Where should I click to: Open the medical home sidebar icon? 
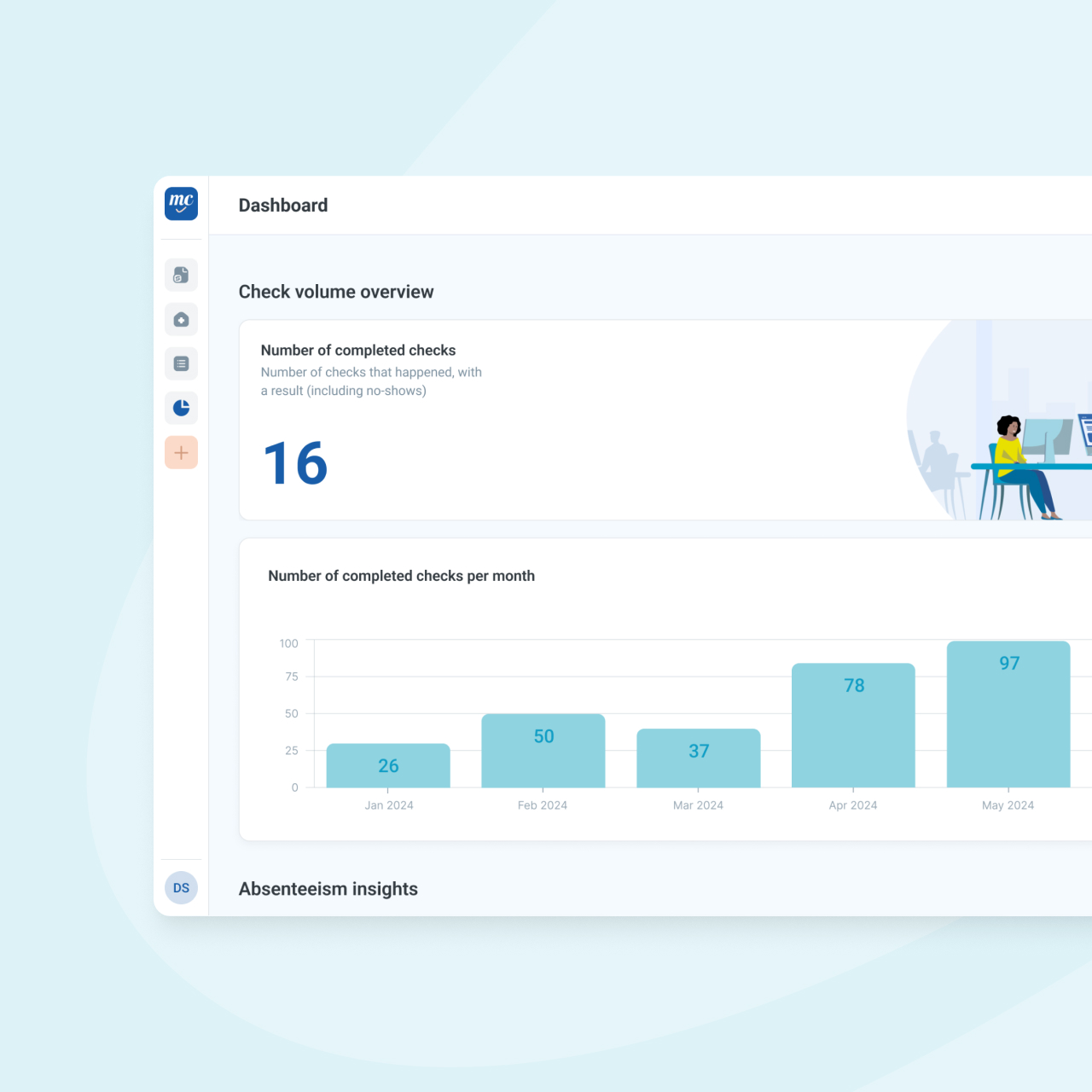[x=181, y=319]
